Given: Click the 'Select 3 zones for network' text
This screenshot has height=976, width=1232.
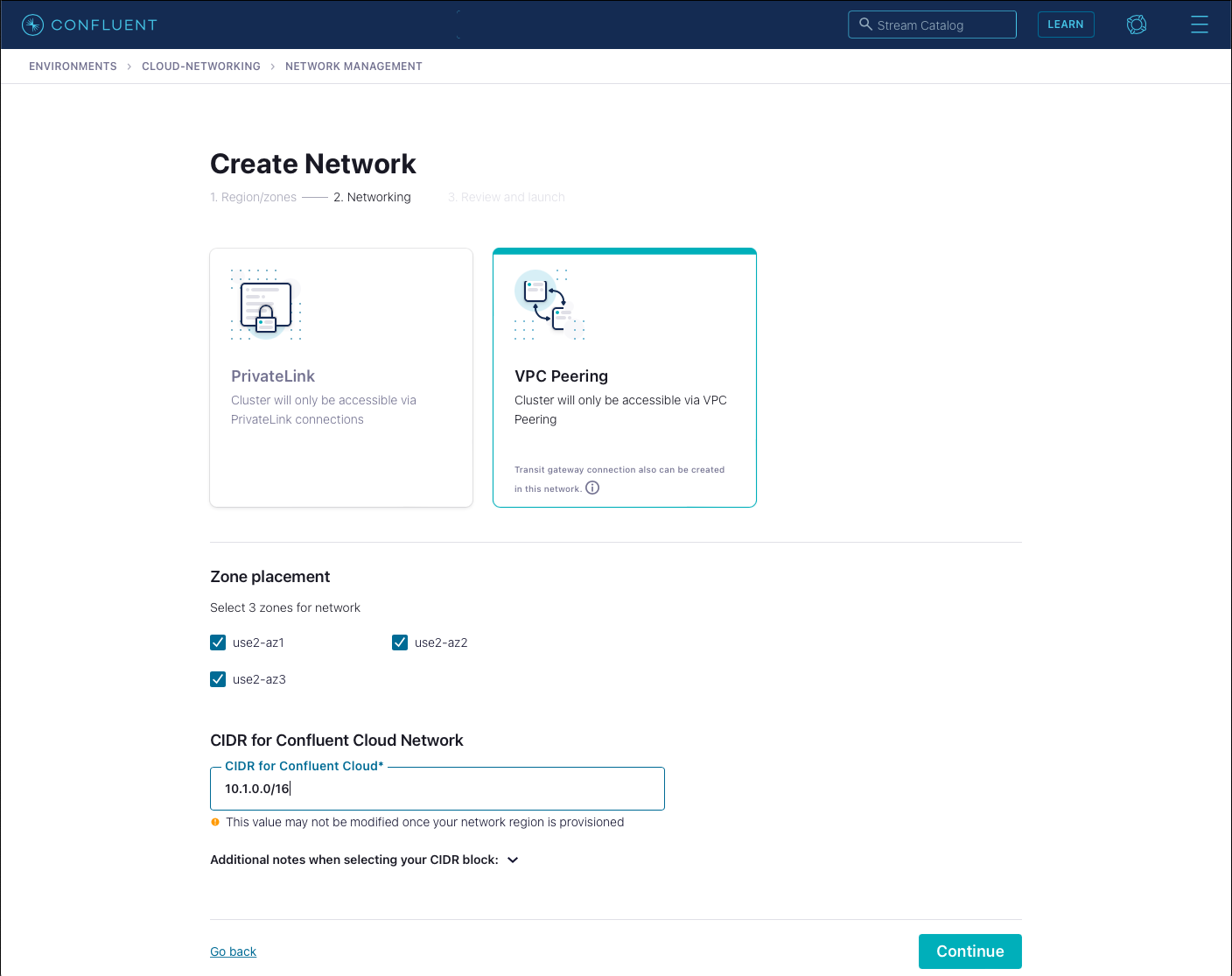Looking at the screenshot, I should pos(285,607).
